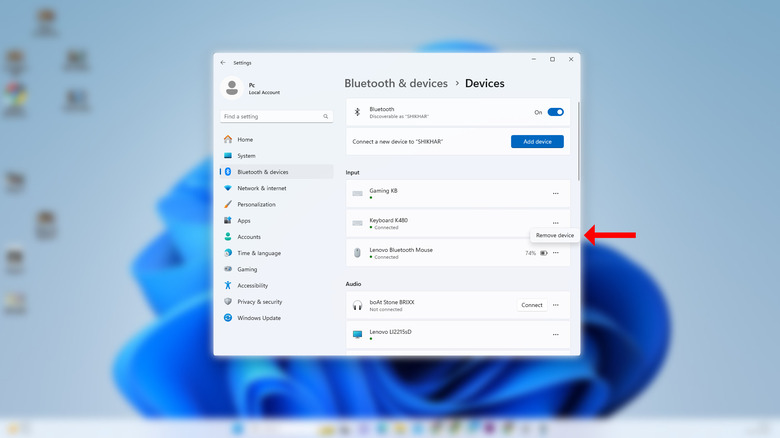Click the Lenovo Bluetooth Mouse icon

click(357, 253)
